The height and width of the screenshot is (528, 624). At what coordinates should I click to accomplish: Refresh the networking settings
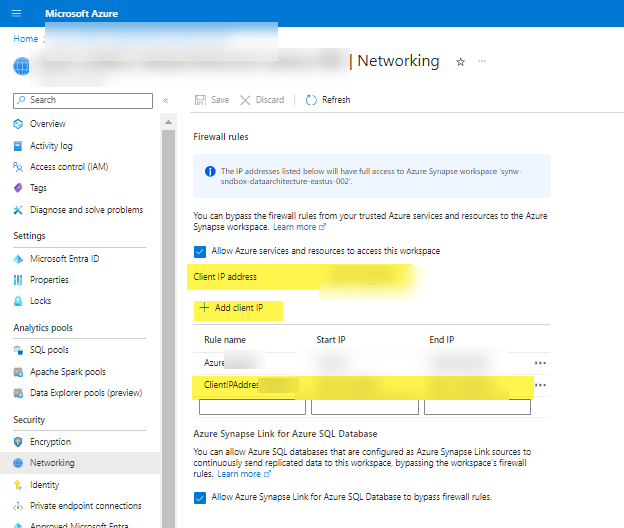328,100
